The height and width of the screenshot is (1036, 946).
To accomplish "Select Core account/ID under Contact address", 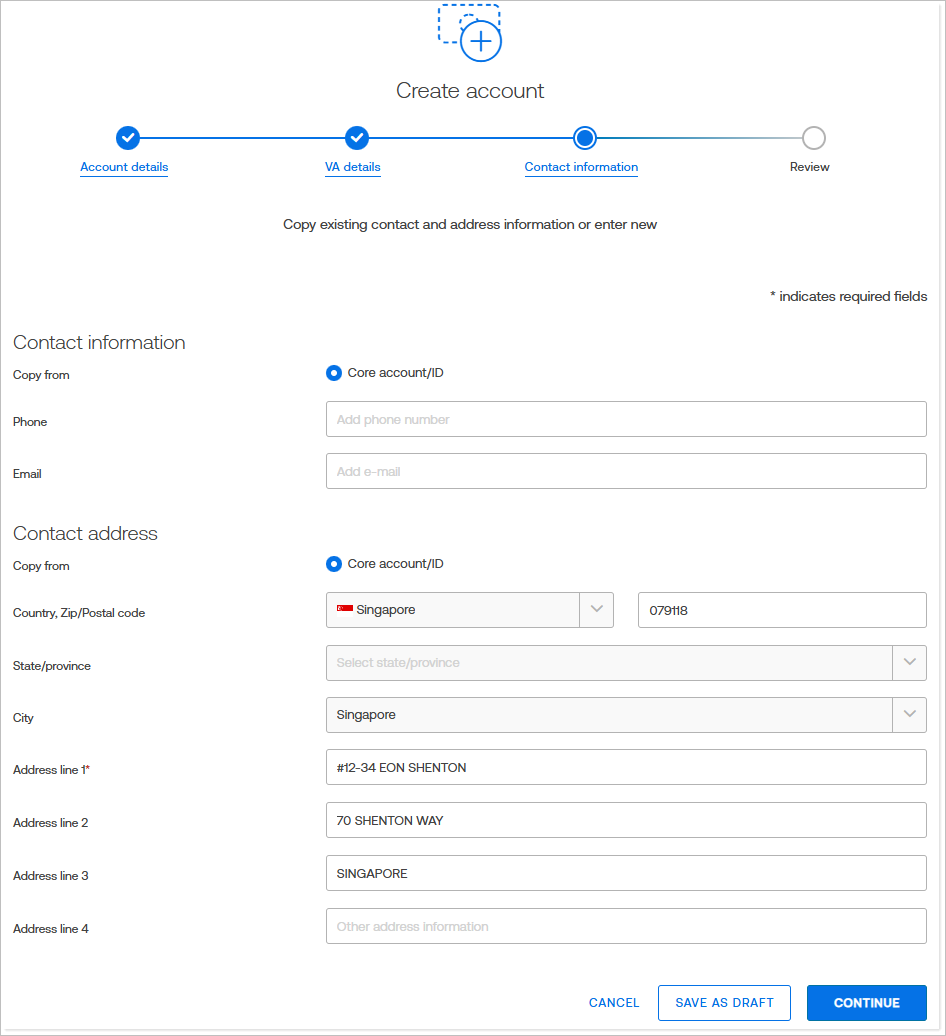I will (333, 563).
